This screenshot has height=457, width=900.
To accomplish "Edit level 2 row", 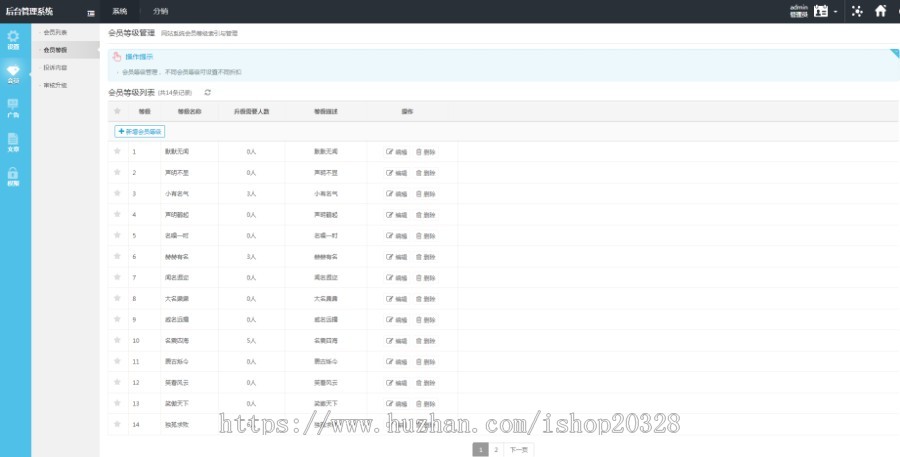I will (x=397, y=173).
